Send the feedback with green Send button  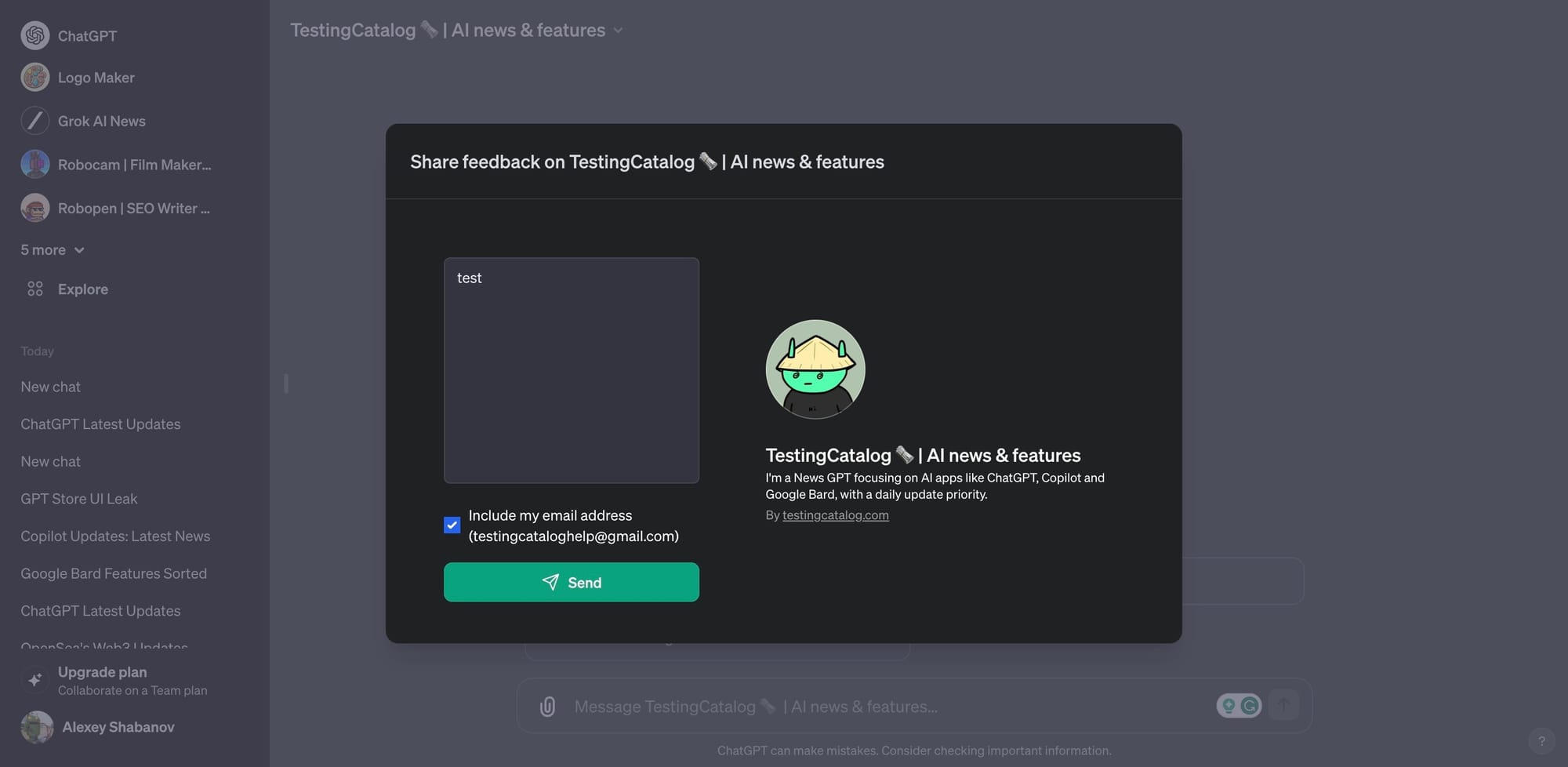click(x=572, y=582)
